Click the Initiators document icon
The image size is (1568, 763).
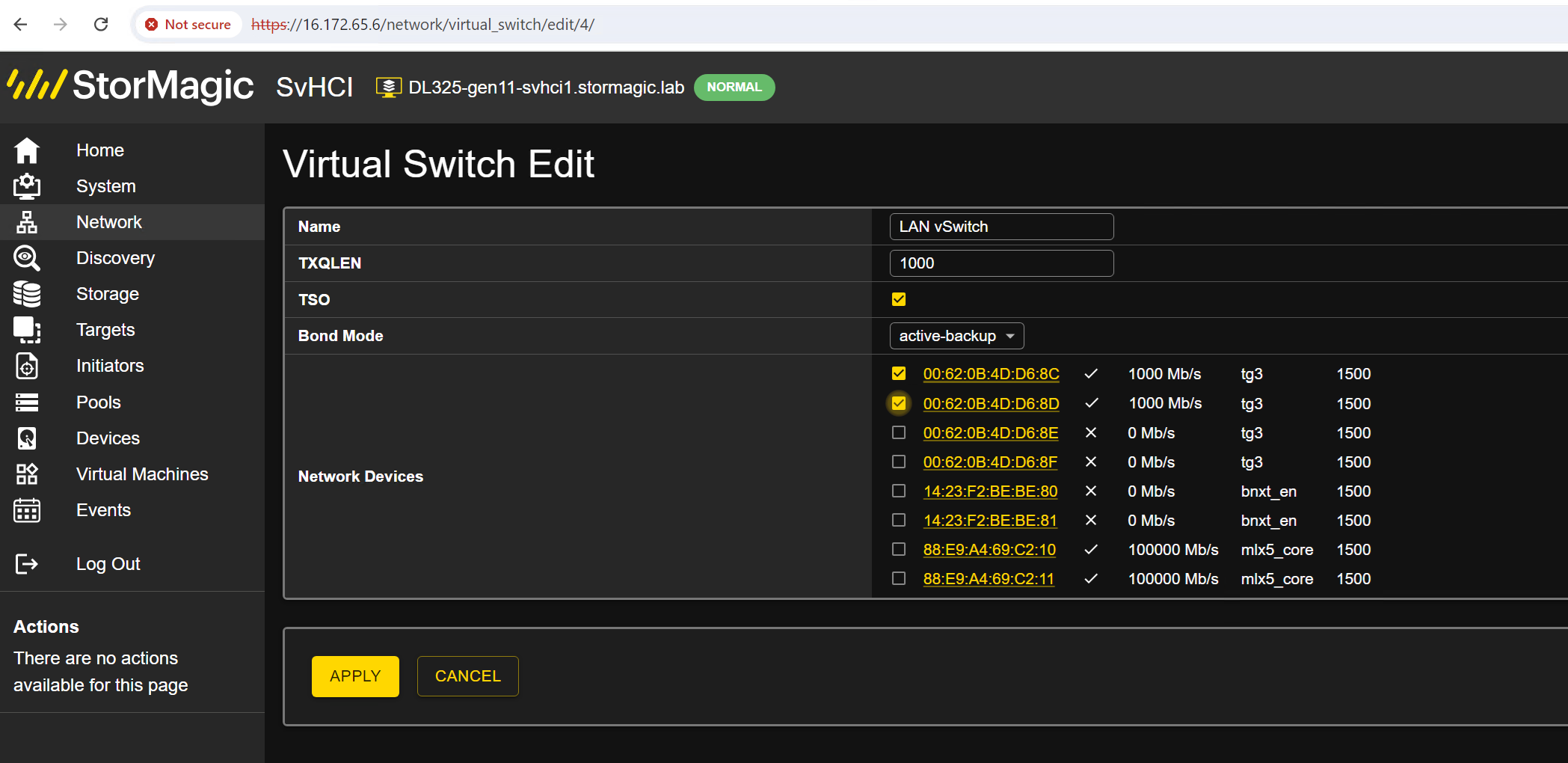tap(27, 366)
